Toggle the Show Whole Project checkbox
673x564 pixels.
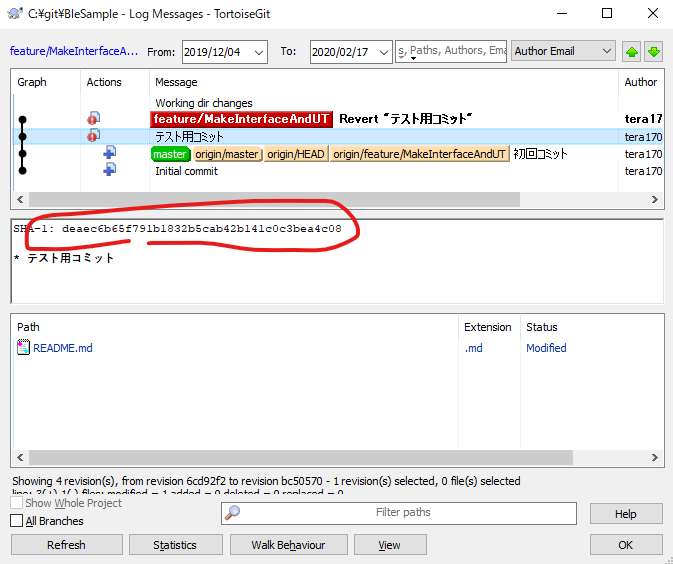coord(16,503)
